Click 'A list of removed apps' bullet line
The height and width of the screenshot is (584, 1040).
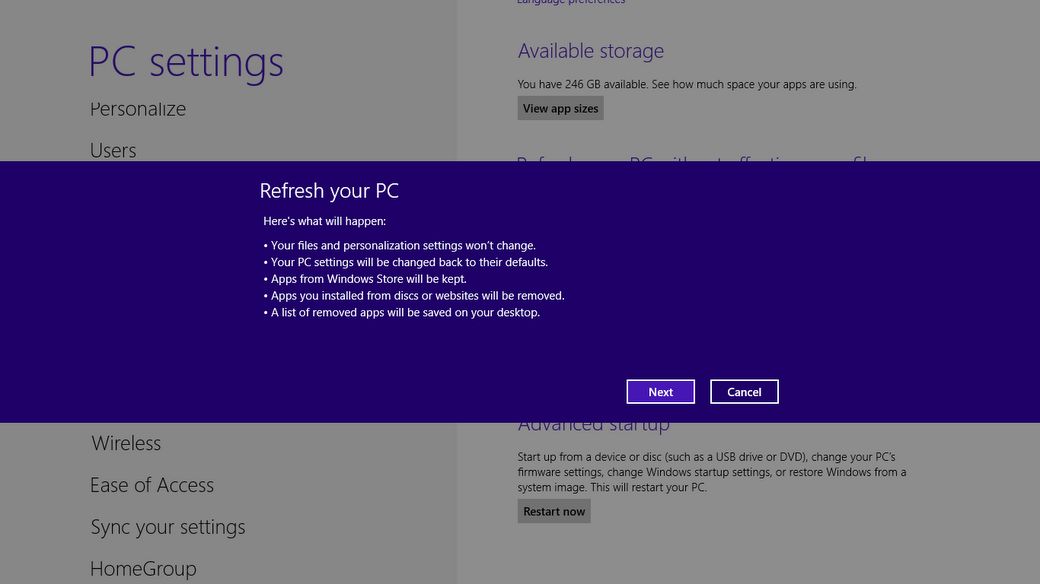[x=401, y=312]
